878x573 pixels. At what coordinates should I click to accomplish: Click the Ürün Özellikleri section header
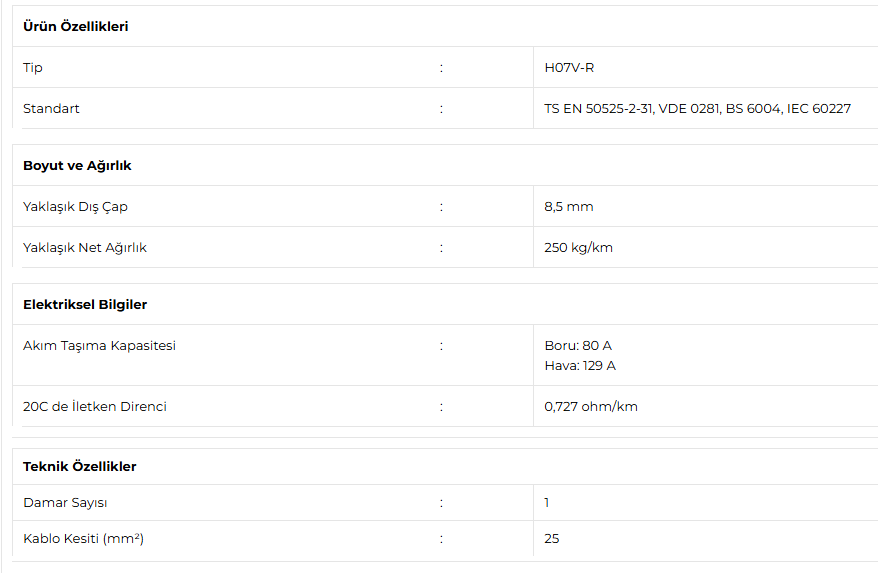[x=76, y=26]
